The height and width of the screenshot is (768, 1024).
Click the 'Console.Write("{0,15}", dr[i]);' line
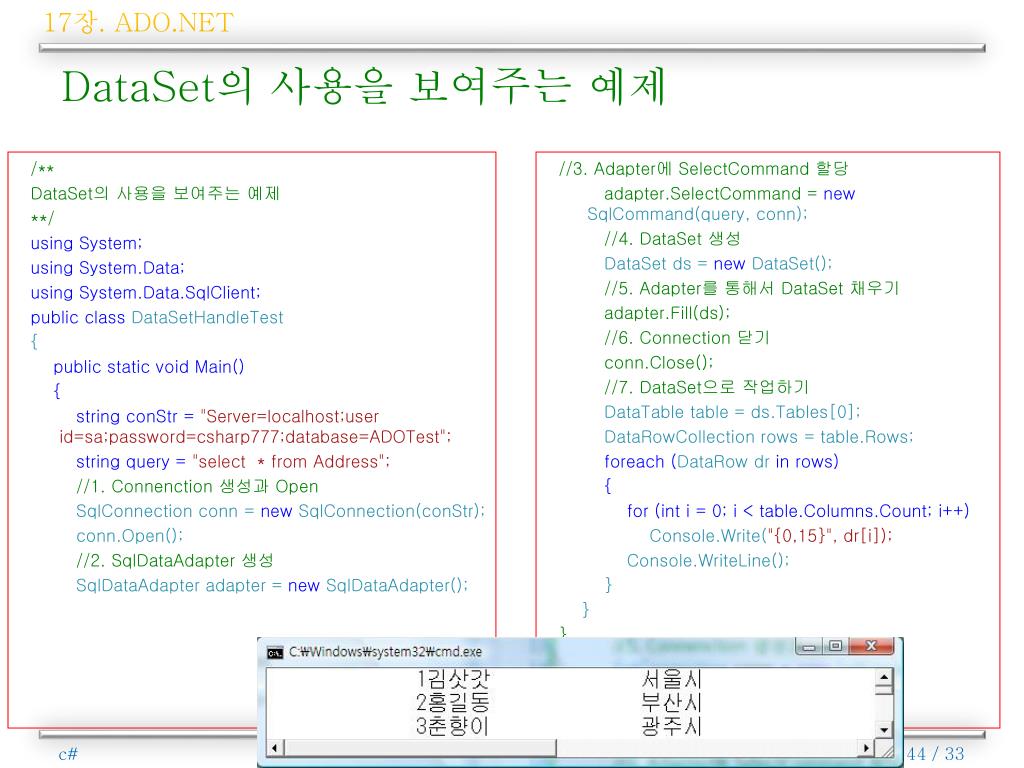771,536
